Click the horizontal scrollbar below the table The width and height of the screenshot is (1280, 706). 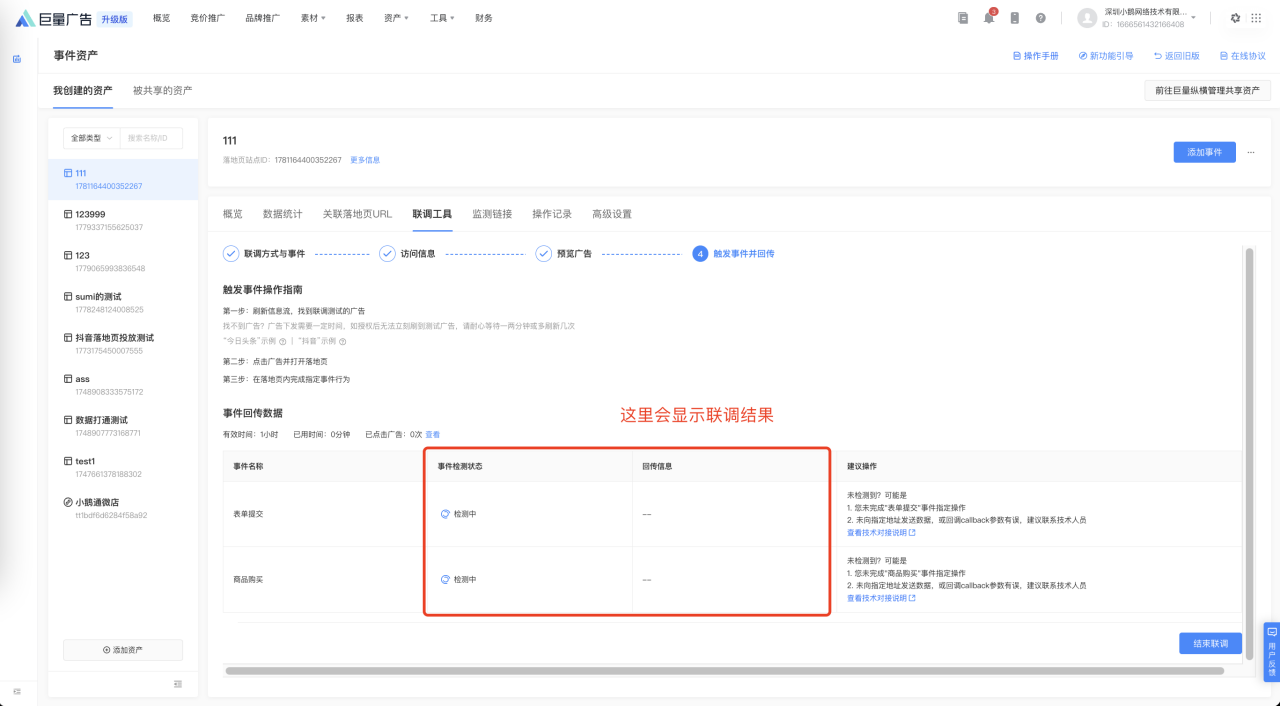point(725,671)
